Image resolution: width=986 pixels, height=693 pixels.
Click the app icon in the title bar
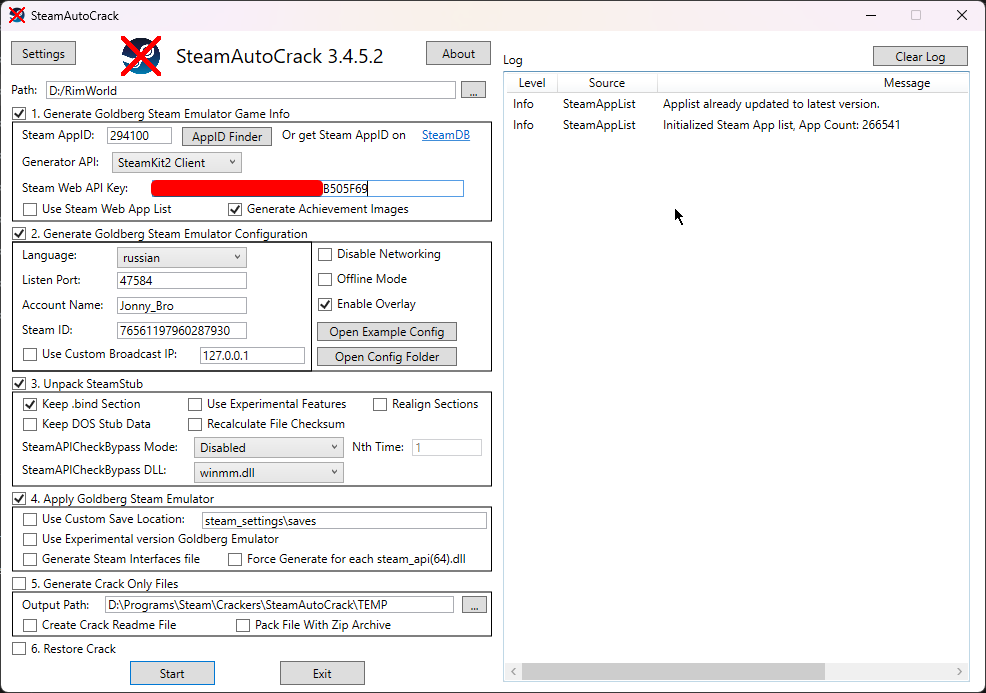(14, 15)
